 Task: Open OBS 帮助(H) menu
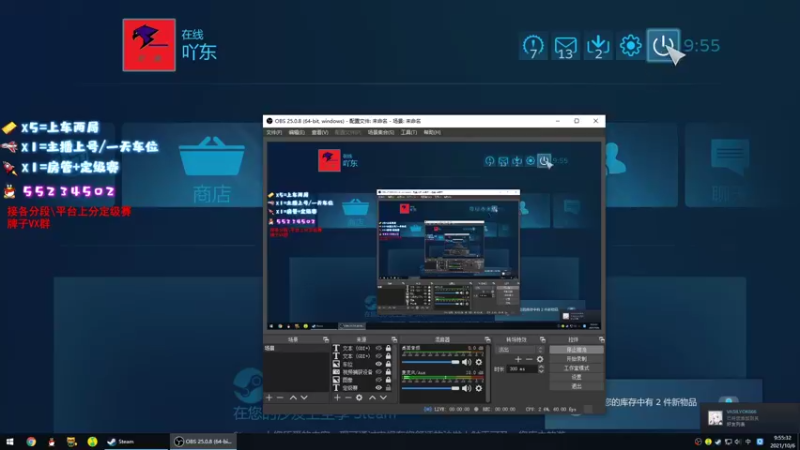pyautogui.click(x=432, y=133)
